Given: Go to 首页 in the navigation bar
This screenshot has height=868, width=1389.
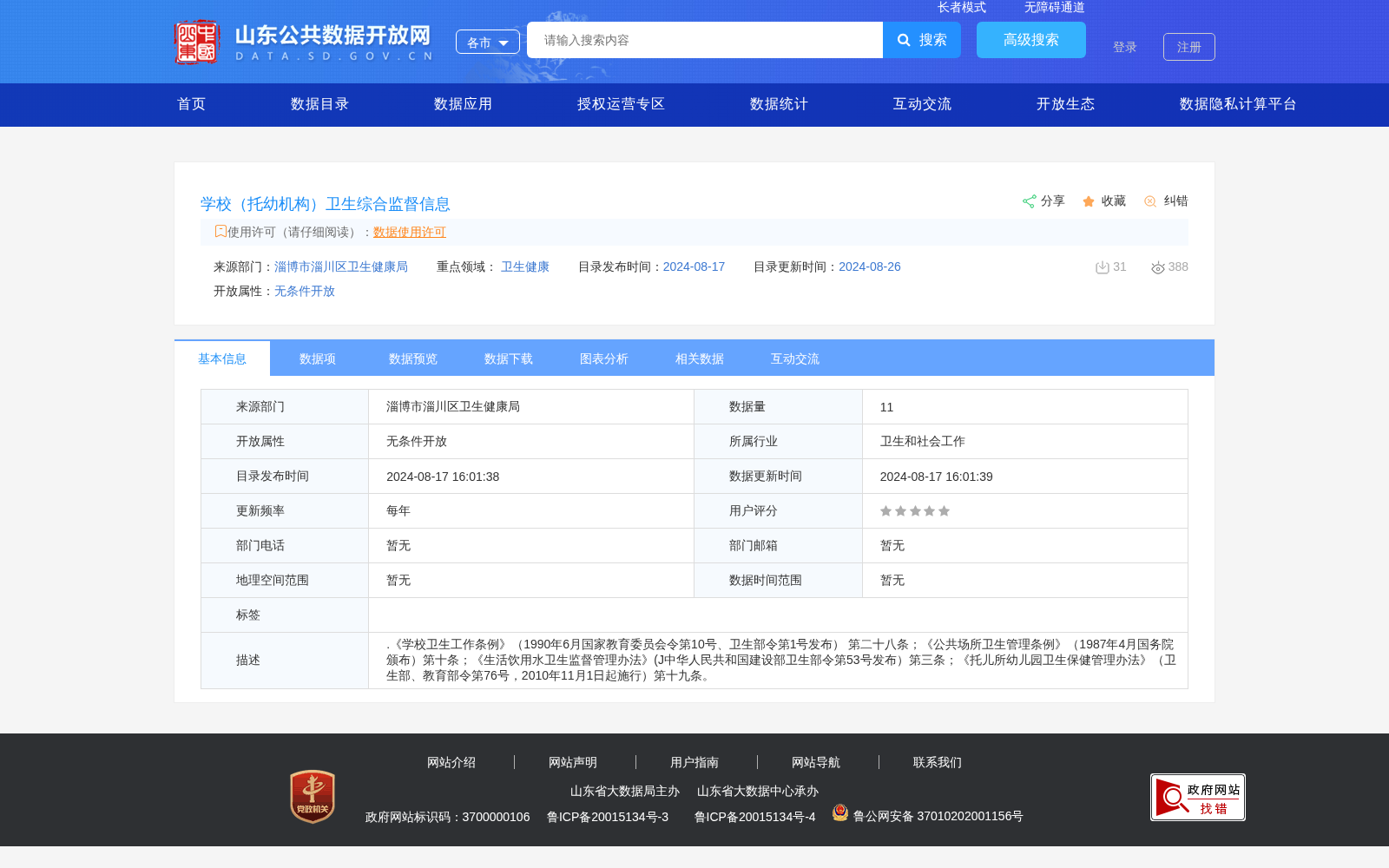Looking at the screenshot, I should [192, 104].
